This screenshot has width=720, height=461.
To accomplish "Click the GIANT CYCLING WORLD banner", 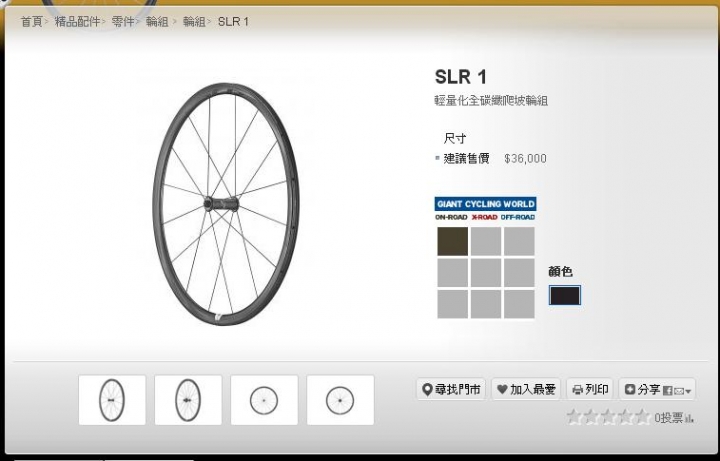I will [x=485, y=204].
